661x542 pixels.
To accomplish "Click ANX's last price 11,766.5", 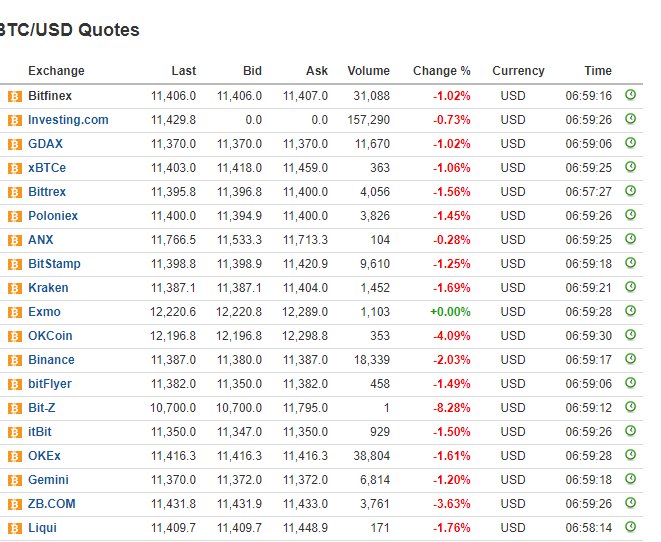I will 173,240.
